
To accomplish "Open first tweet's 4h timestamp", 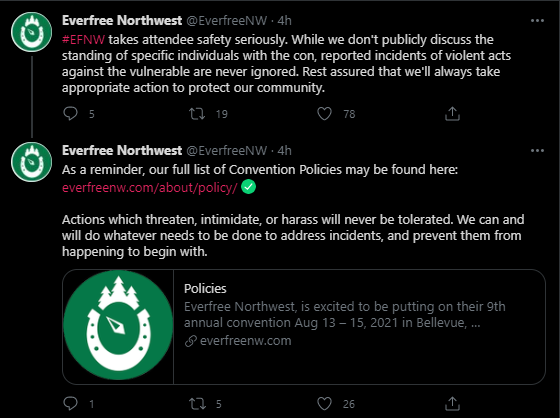I will (x=285, y=21).
